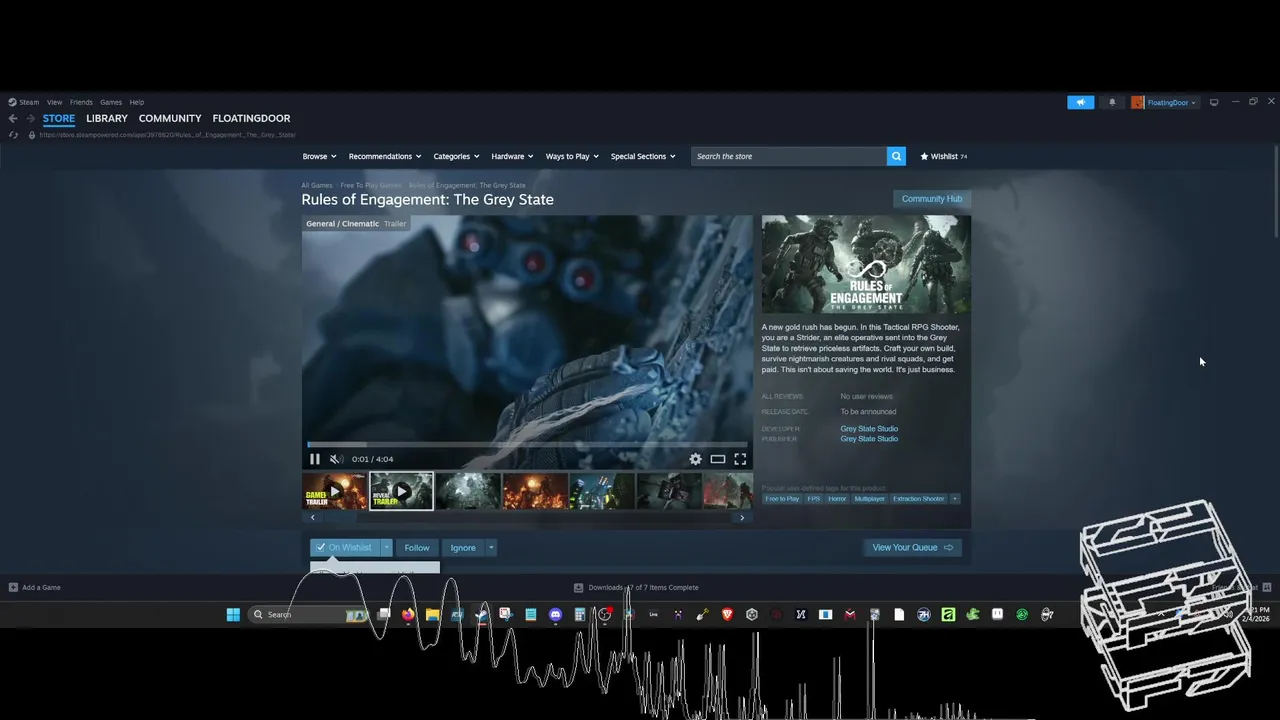Viewport: 1280px width, 720px height.
Task: Open the All Games breadcrumb
Action: [317, 185]
